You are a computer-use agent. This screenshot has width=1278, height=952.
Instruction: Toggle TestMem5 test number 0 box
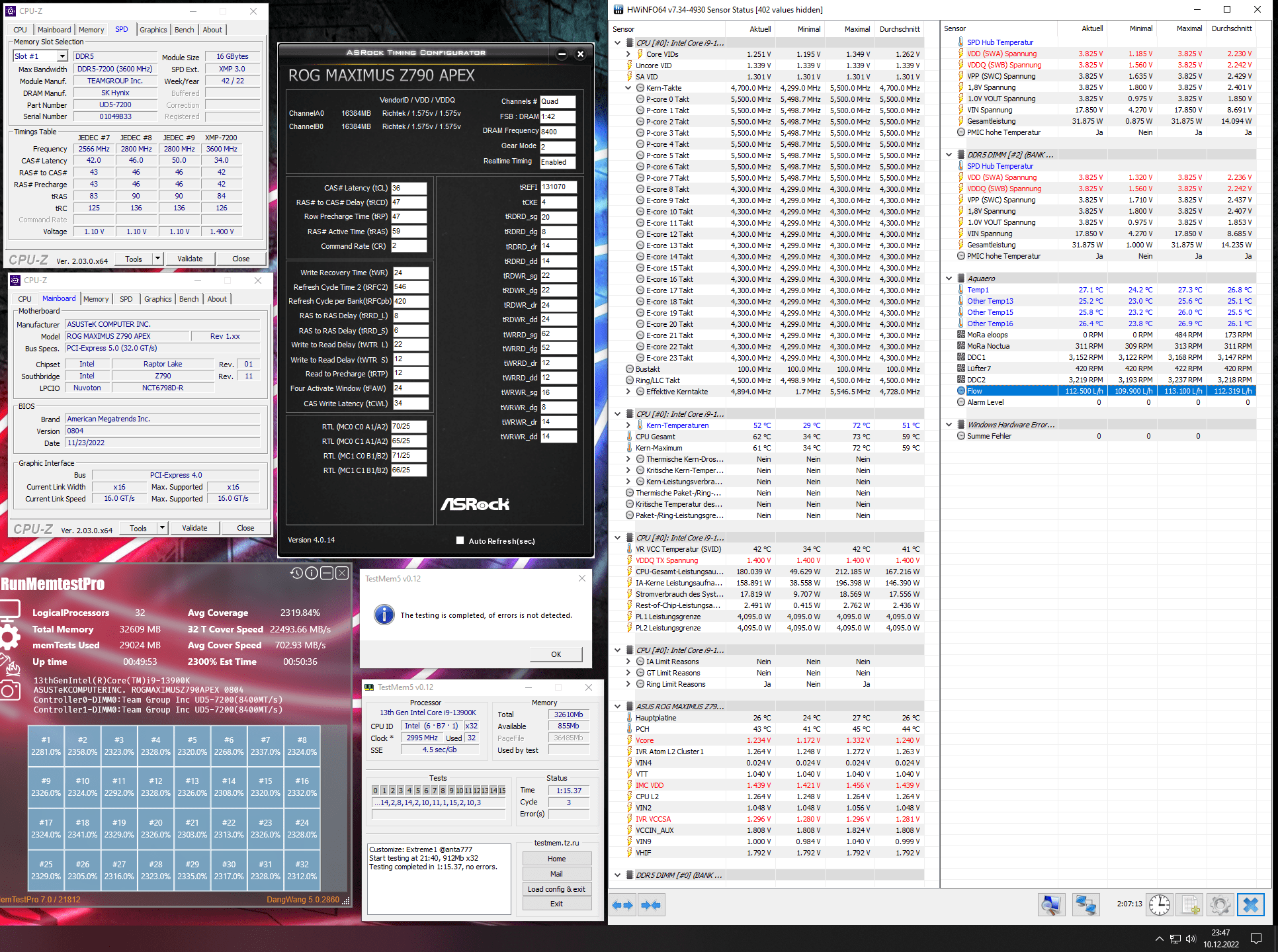376,791
